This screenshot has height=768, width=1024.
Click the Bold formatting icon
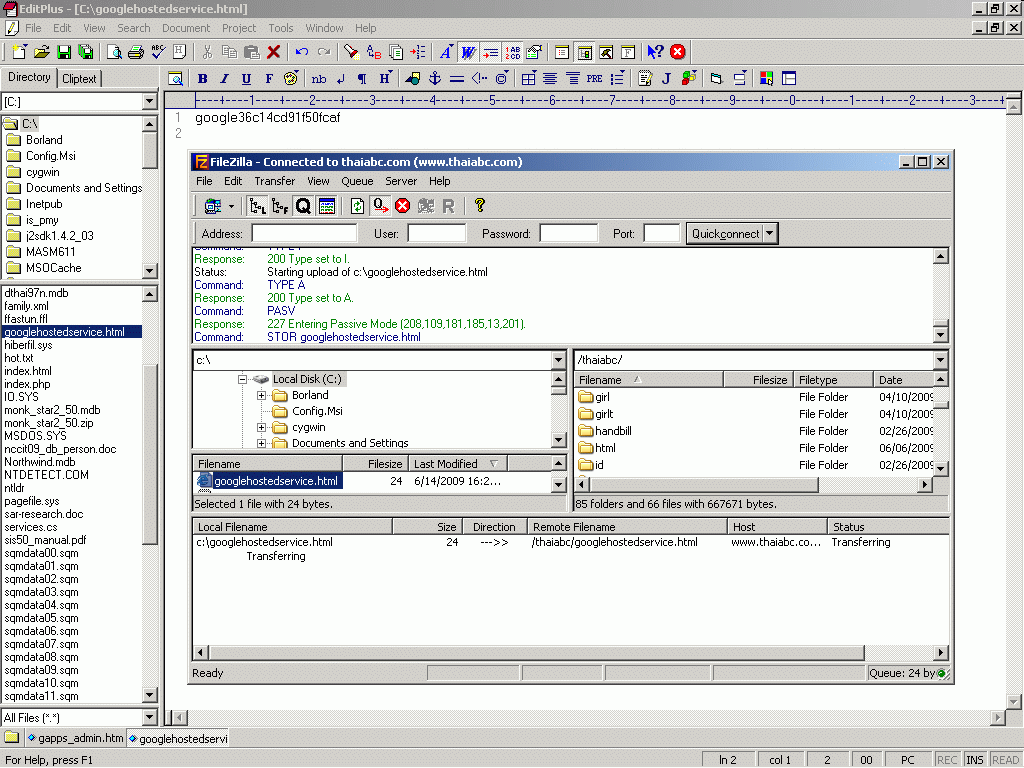click(x=203, y=78)
